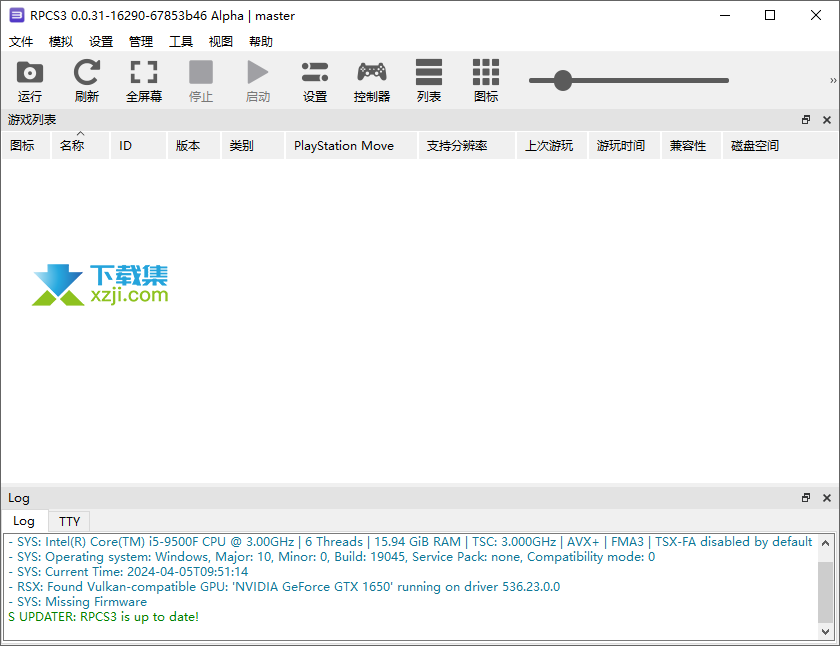The height and width of the screenshot is (646, 840).
Task: Click the 启动 play button
Action: tap(258, 81)
